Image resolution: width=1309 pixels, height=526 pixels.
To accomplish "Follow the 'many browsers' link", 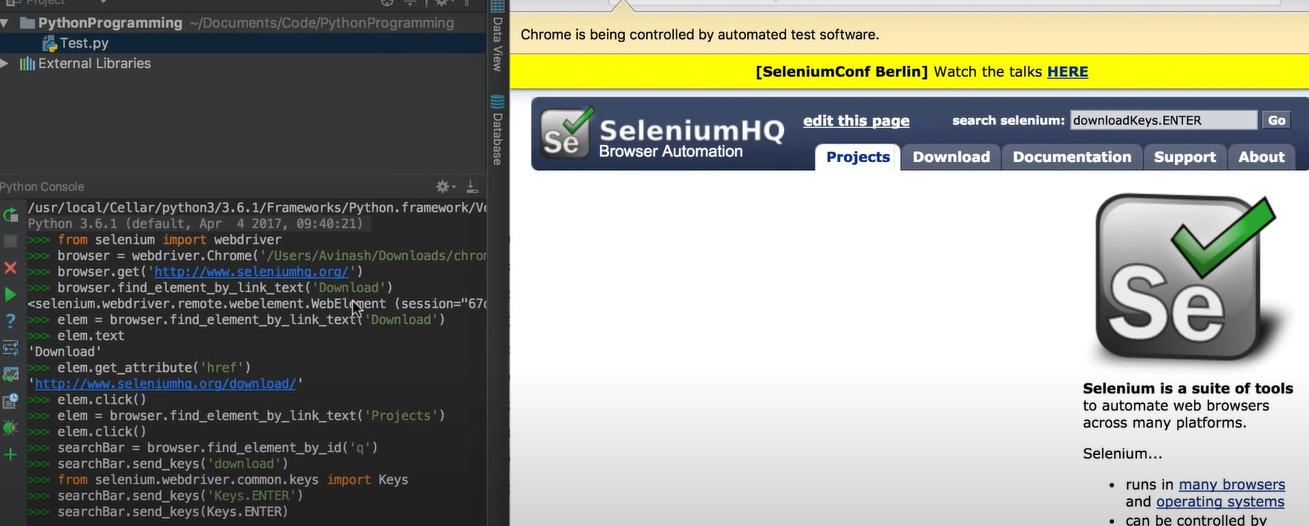I will (1232, 485).
